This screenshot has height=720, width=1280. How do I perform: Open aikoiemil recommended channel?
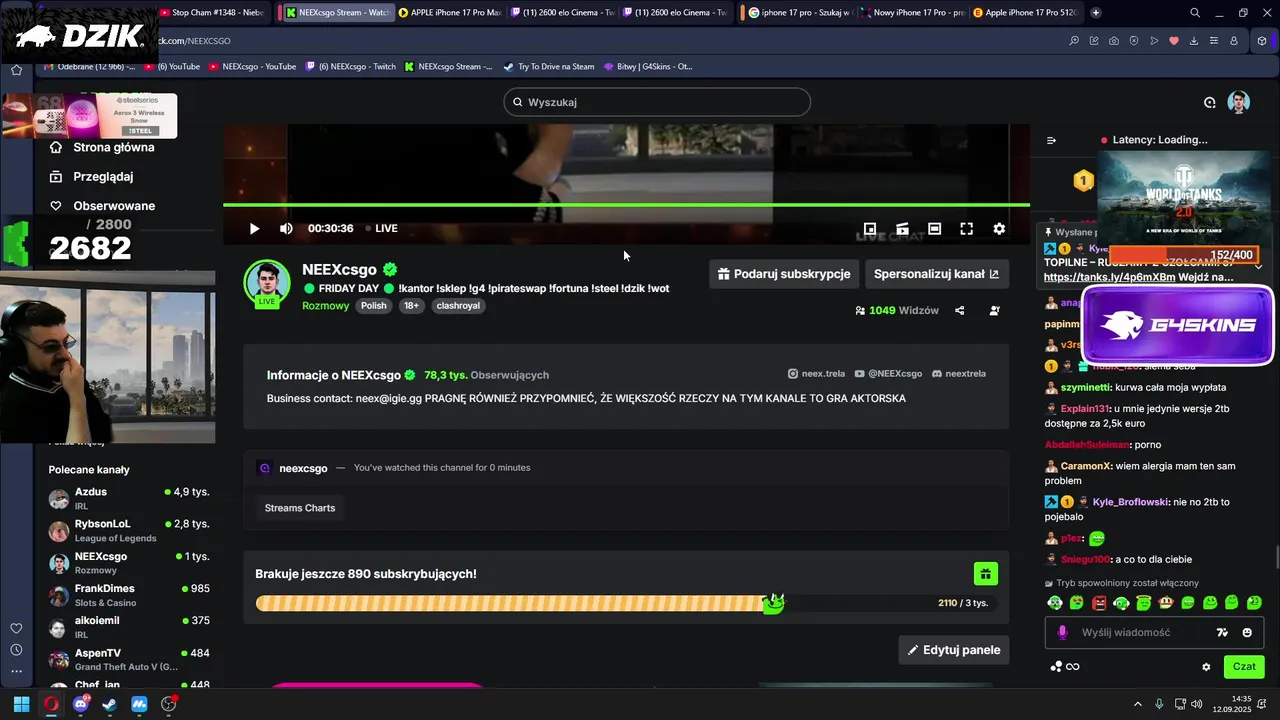pyautogui.click(x=128, y=627)
